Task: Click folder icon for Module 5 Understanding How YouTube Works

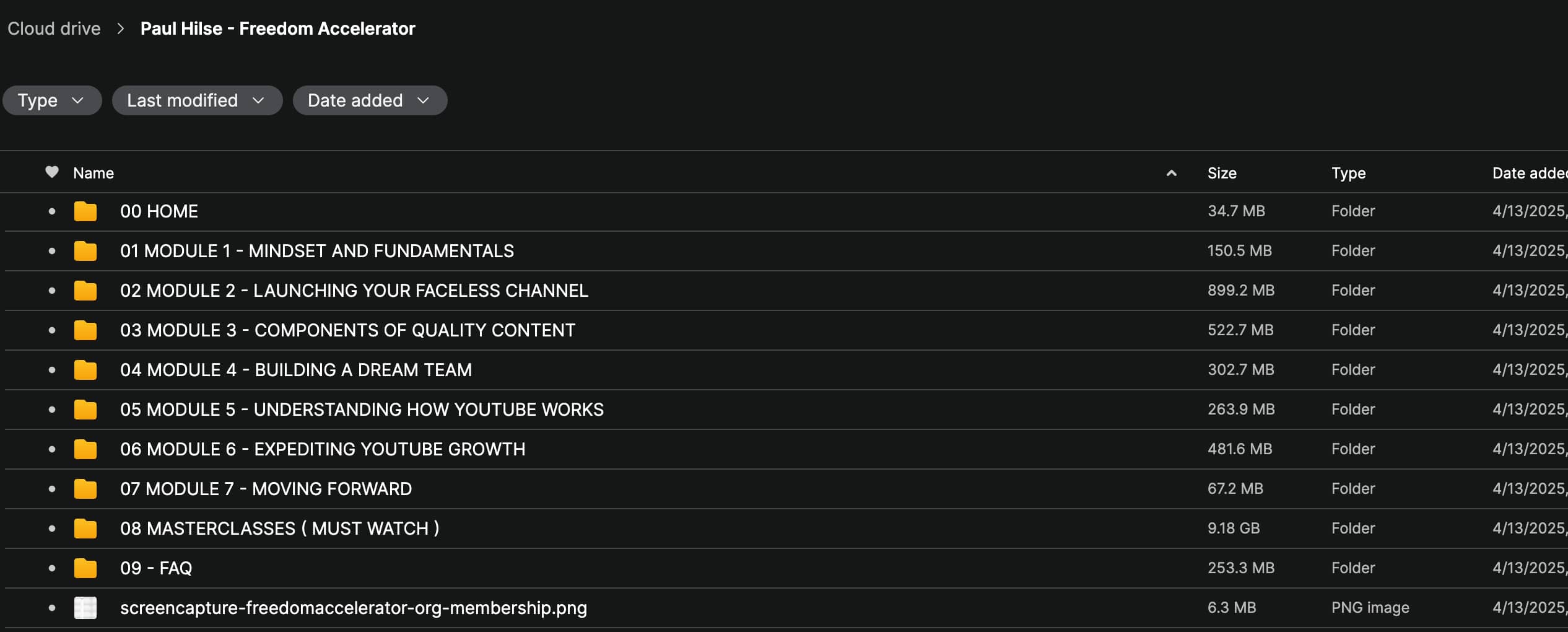Action: click(85, 410)
